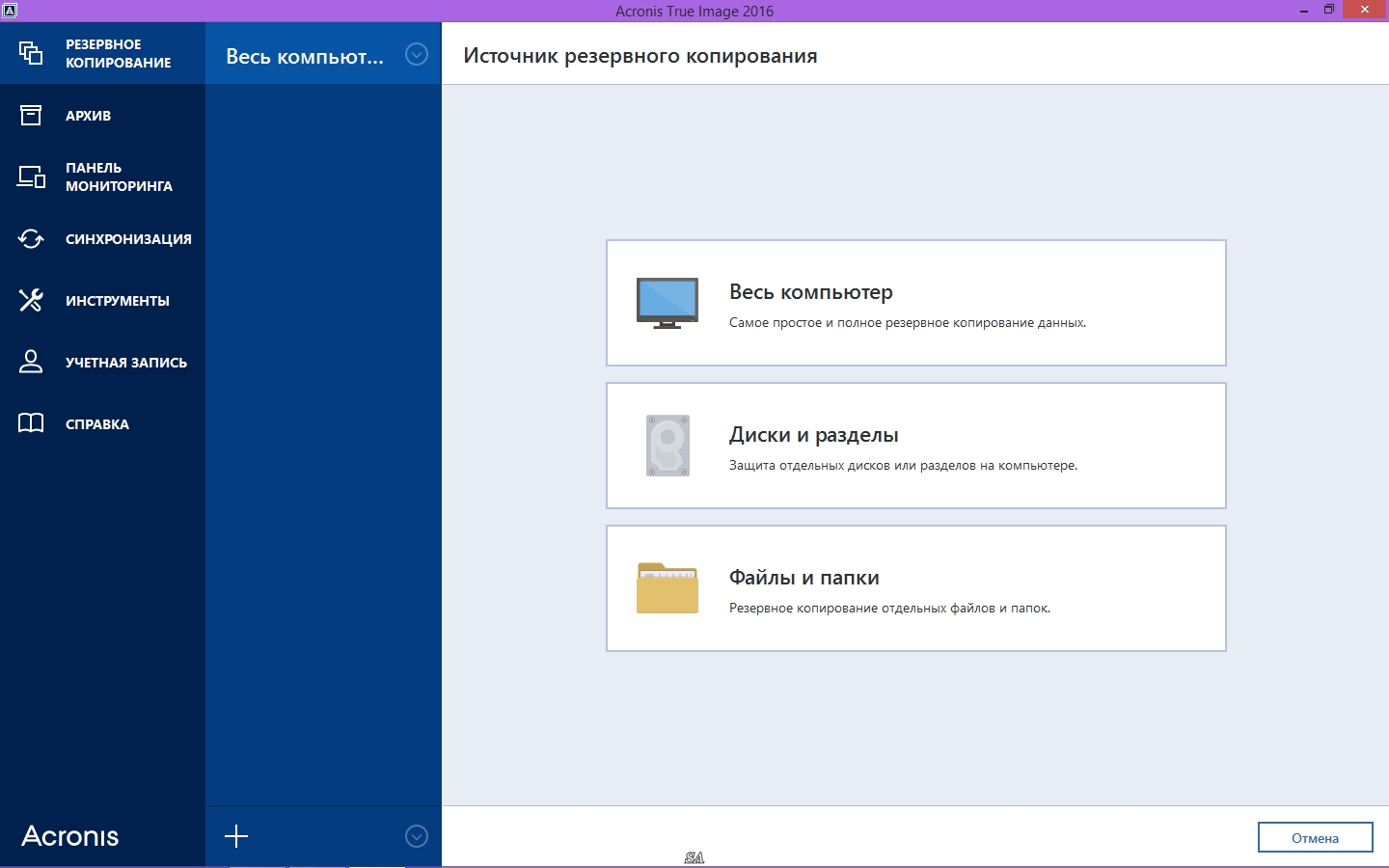The height and width of the screenshot is (868, 1389).
Task: Click text Защита отдельных дисков или разделов на компьютере
Action: click(x=903, y=466)
